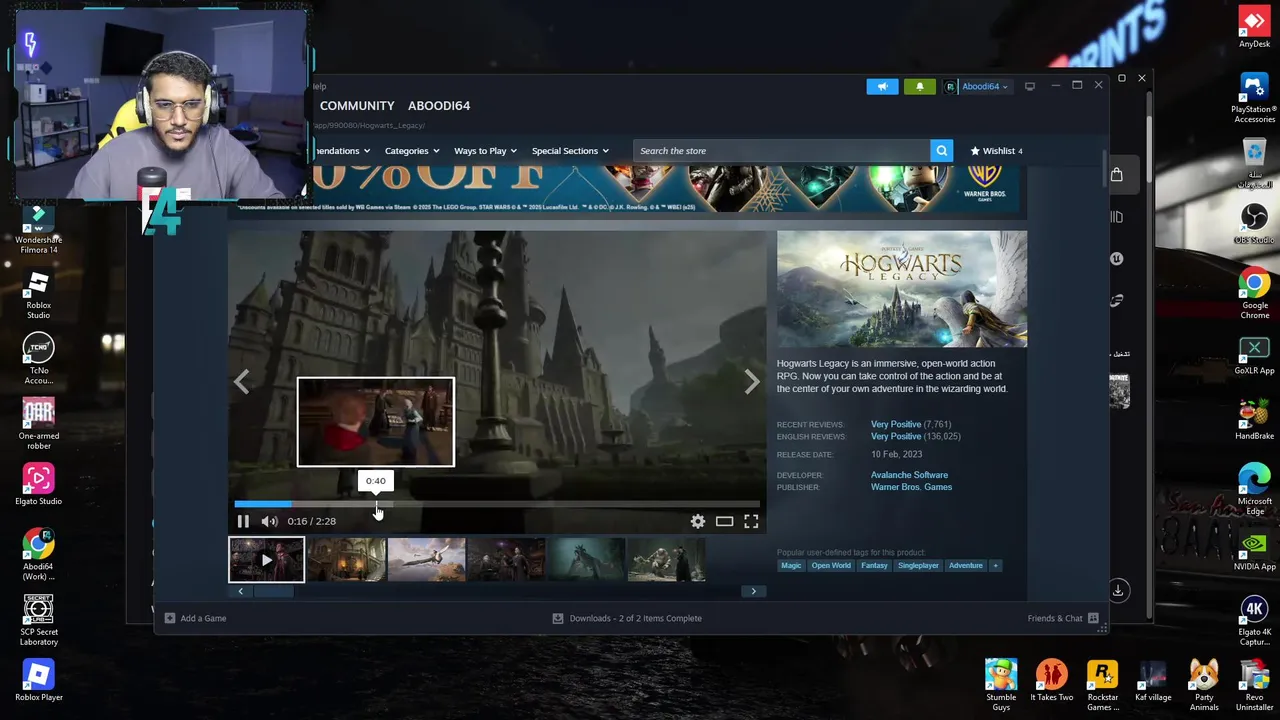
Task: Open Unreal Engine icon in background launcher
Action: pos(1117,259)
